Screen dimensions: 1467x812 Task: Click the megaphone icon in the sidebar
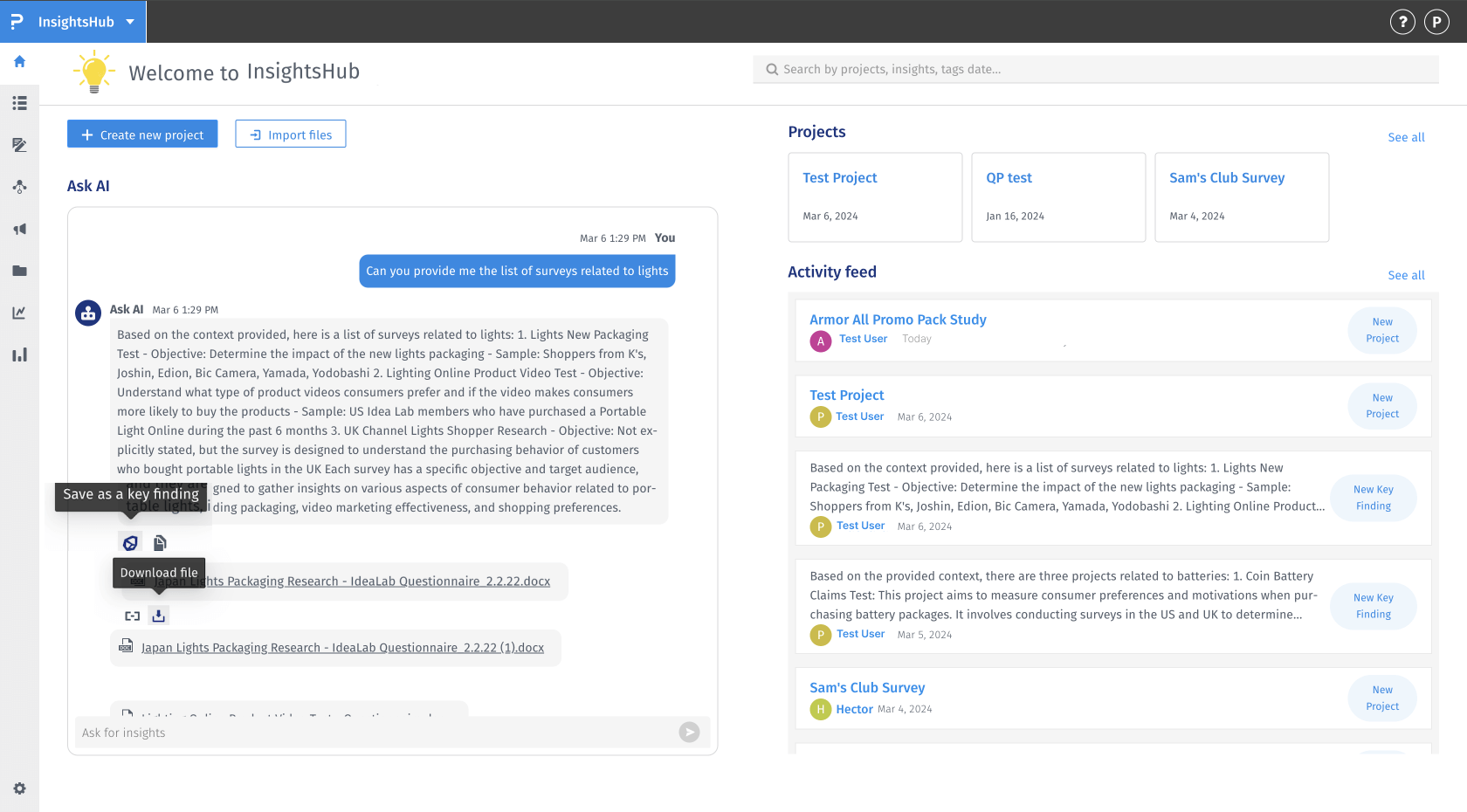point(19,229)
